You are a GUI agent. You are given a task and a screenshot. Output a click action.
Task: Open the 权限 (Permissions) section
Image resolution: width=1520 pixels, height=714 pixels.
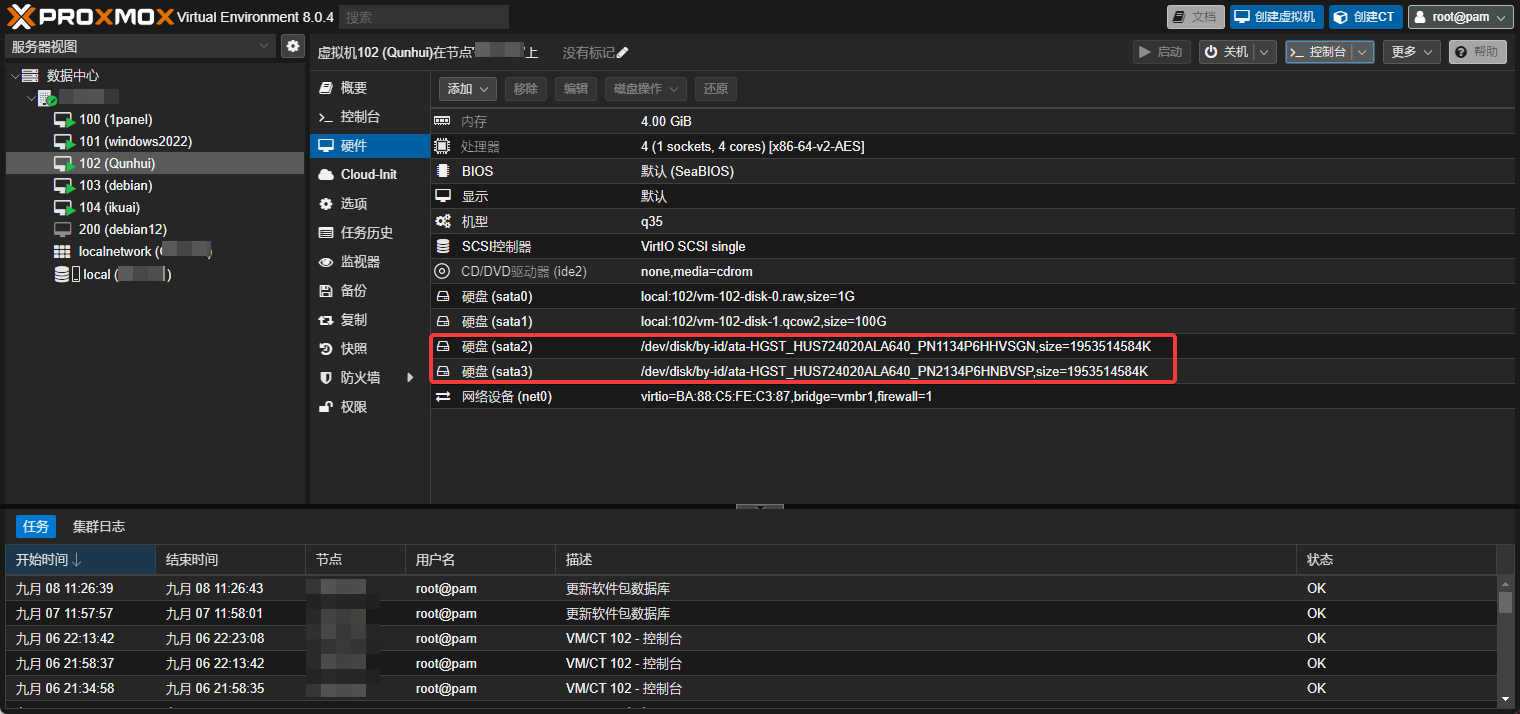(353, 407)
